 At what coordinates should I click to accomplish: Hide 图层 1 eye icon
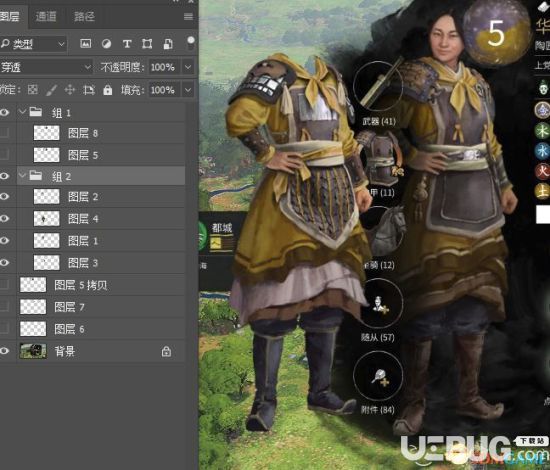pyautogui.click(x=4, y=241)
